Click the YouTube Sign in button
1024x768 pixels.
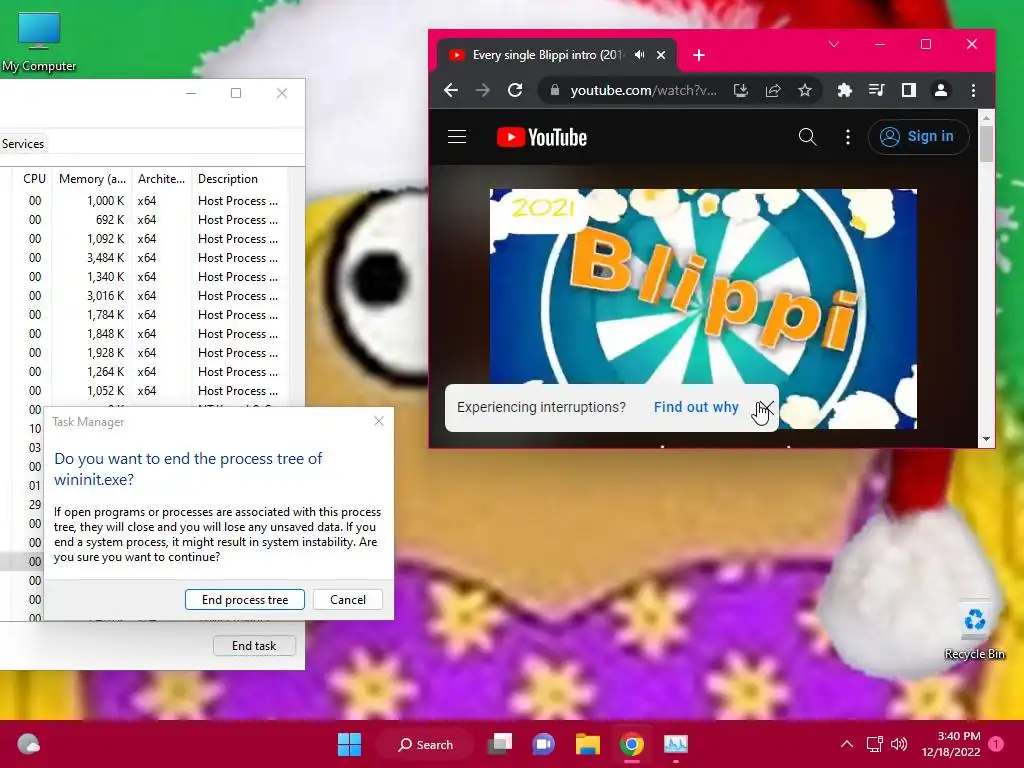[x=918, y=136]
